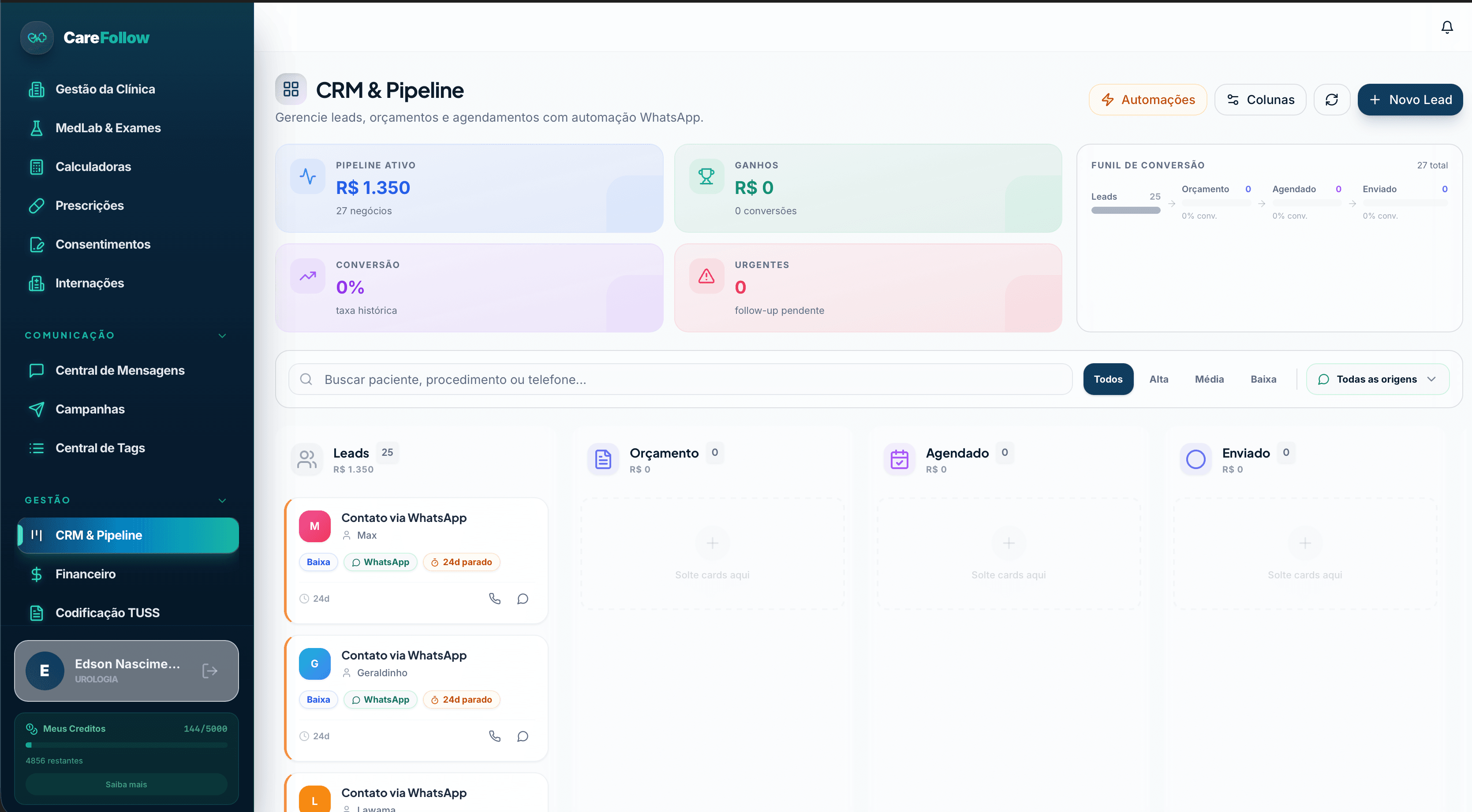Click the Conversão trending arrow icon

tap(308, 276)
